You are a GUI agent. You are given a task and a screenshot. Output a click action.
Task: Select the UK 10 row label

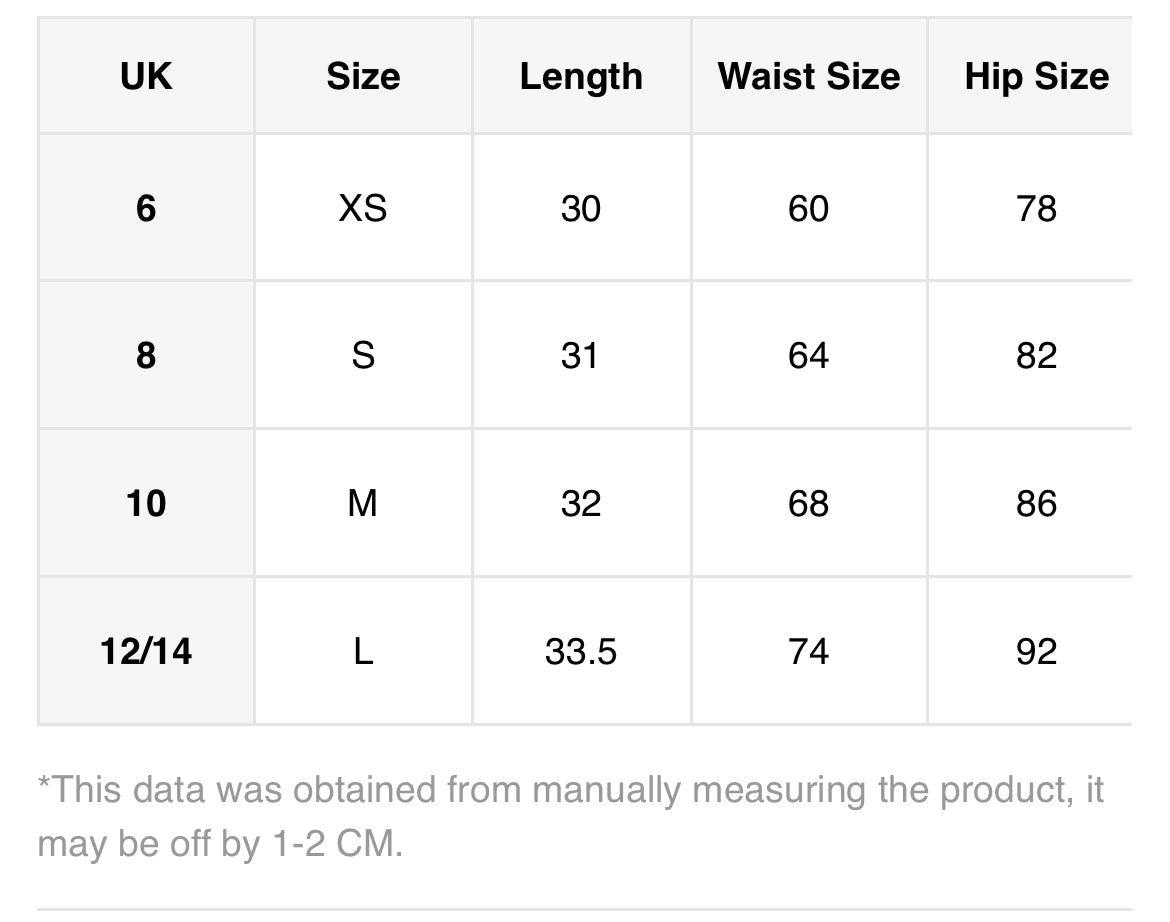[x=146, y=503]
